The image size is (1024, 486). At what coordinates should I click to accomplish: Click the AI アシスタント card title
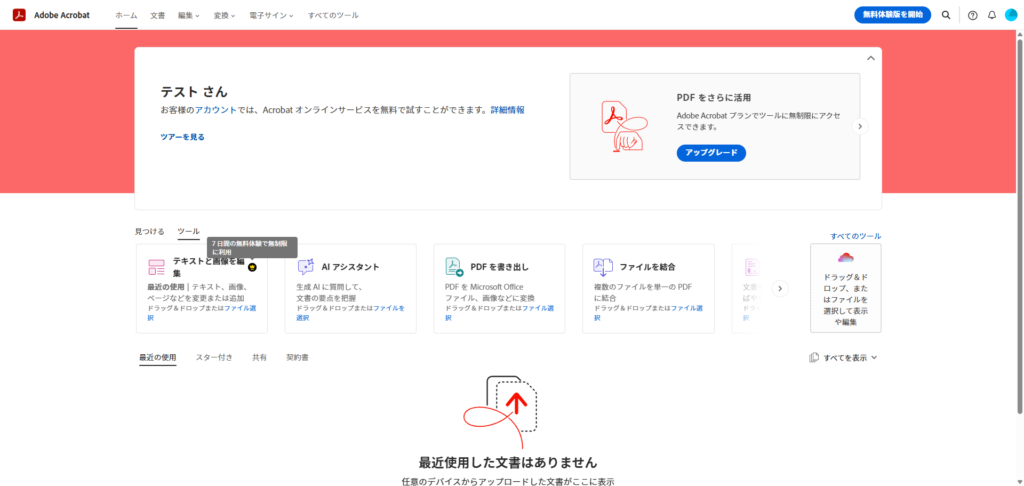[x=350, y=267]
